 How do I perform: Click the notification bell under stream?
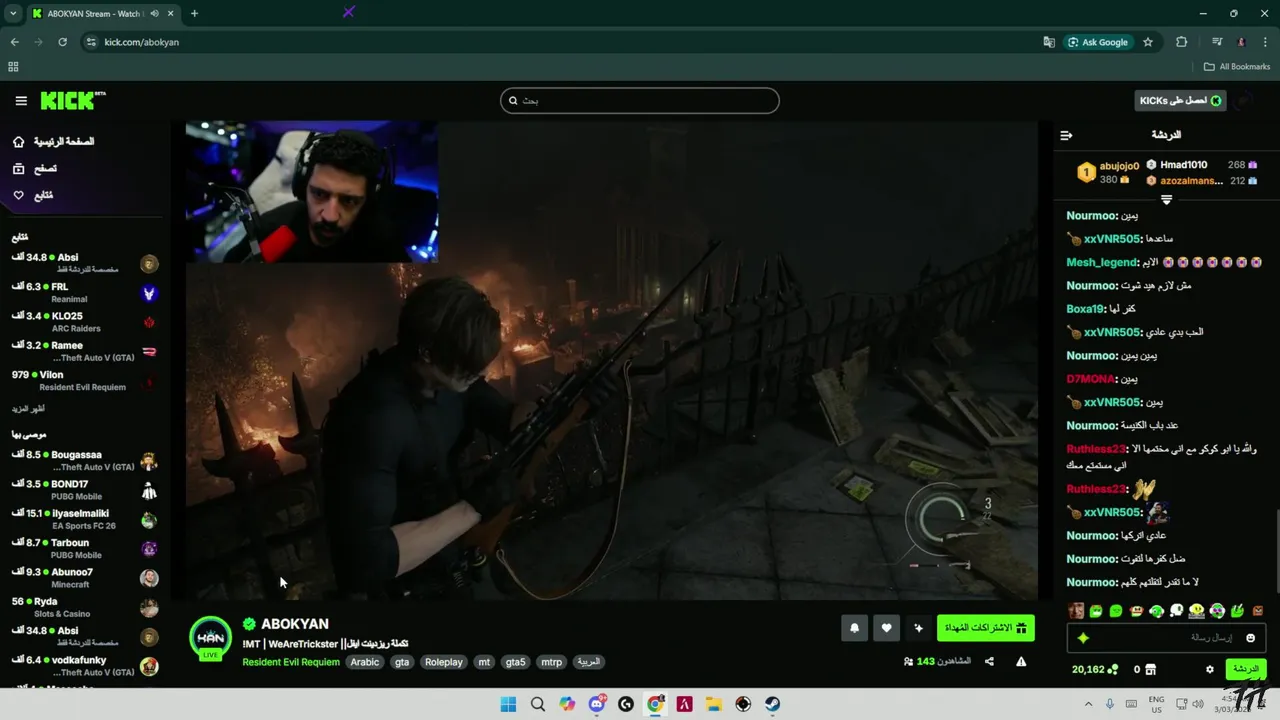(x=855, y=628)
